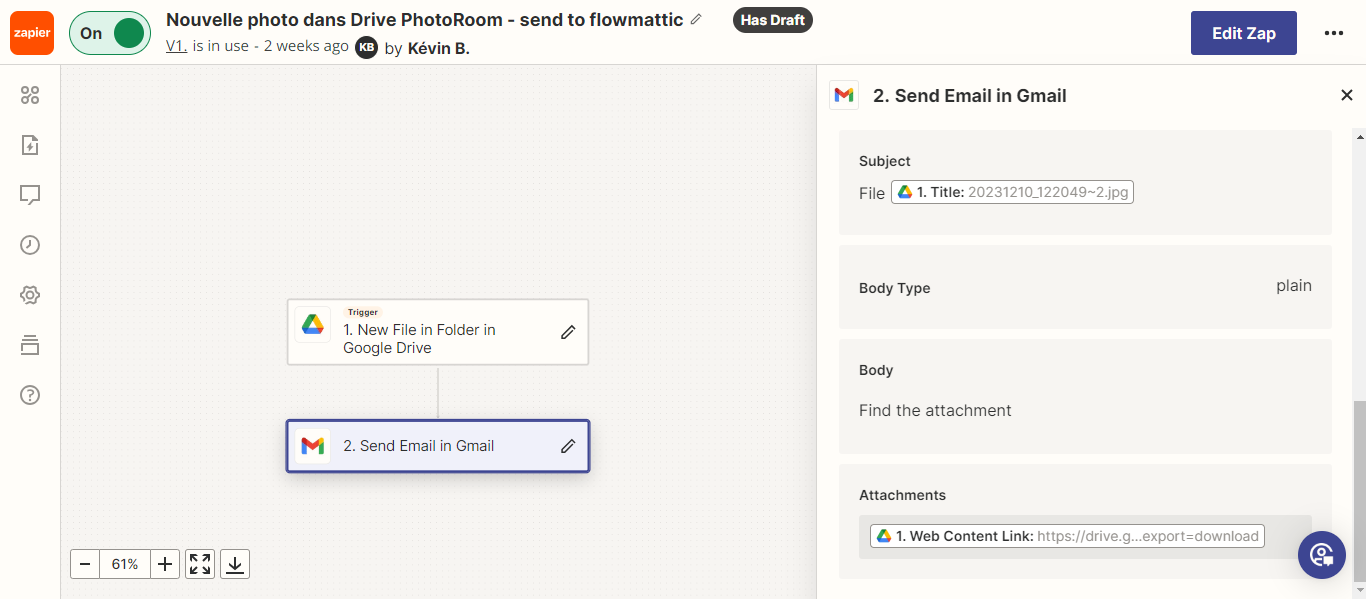Open the help question mark icon
1366x599 pixels.
[30, 395]
